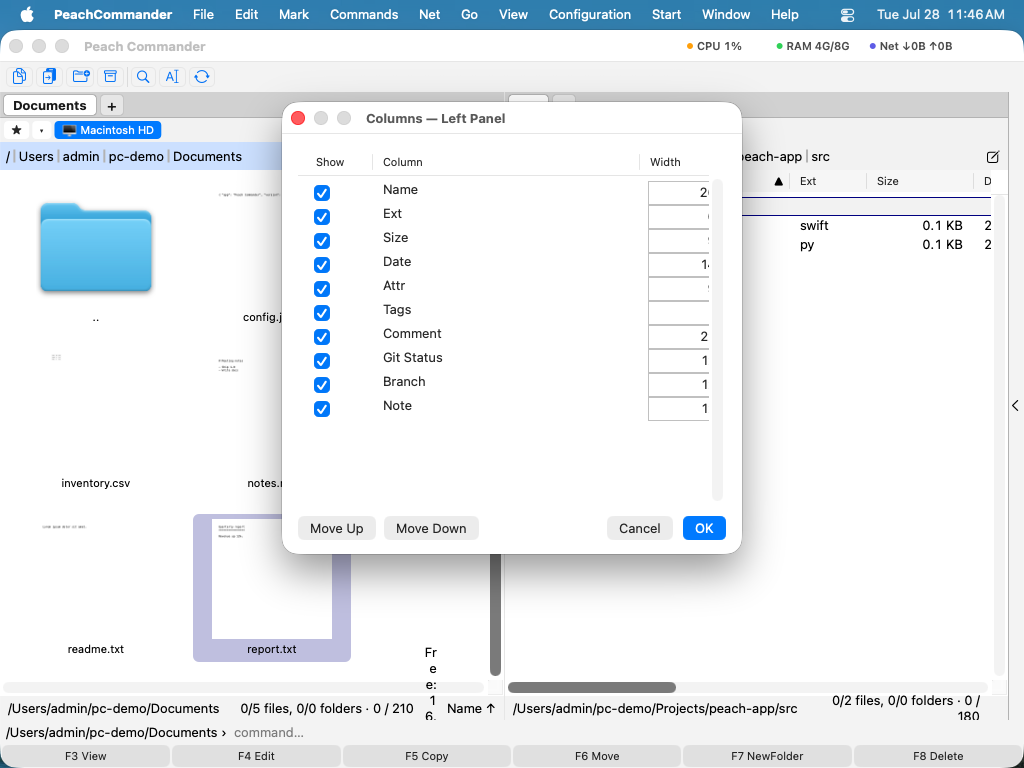Click F3 View function button
1024x768 pixels.
pyautogui.click(x=86, y=756)
